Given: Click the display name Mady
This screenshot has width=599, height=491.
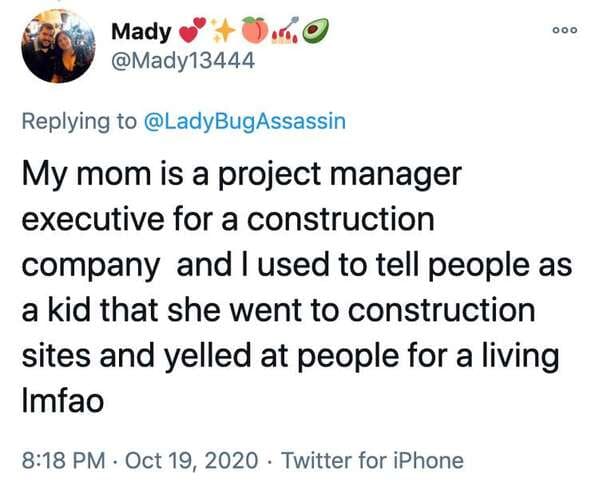Looking at the screenshot, I should 141,32.
